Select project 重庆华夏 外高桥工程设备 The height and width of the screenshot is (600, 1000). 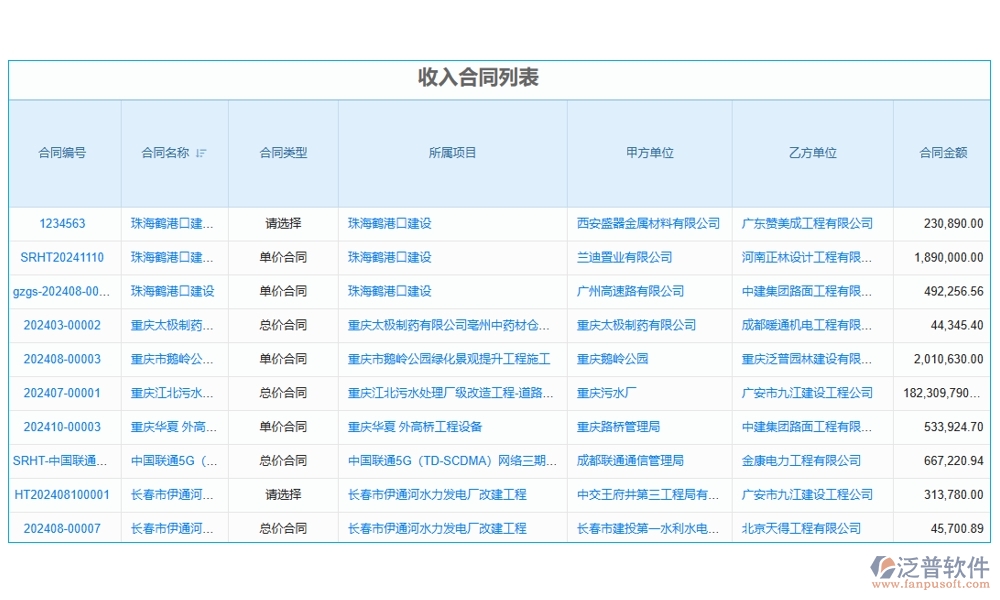pyautogui.click(x=416, y=426)
